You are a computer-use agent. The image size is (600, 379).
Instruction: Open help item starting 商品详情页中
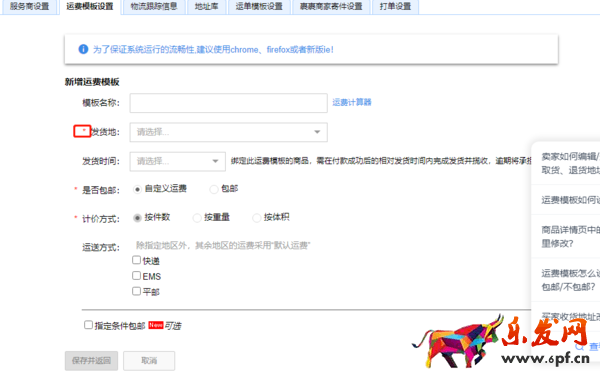click(570, 237)
